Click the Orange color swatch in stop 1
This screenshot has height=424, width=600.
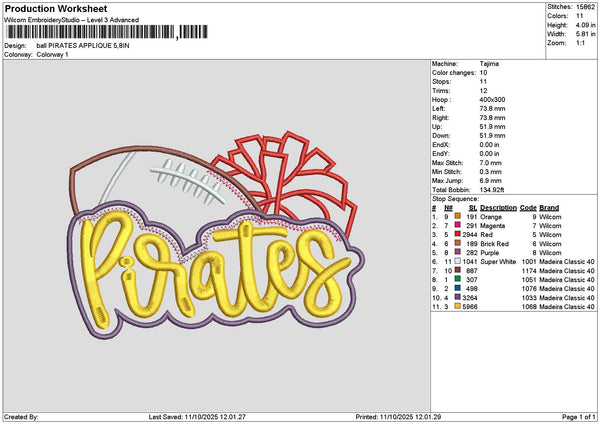pyautogui.click(x=457, y=216)
